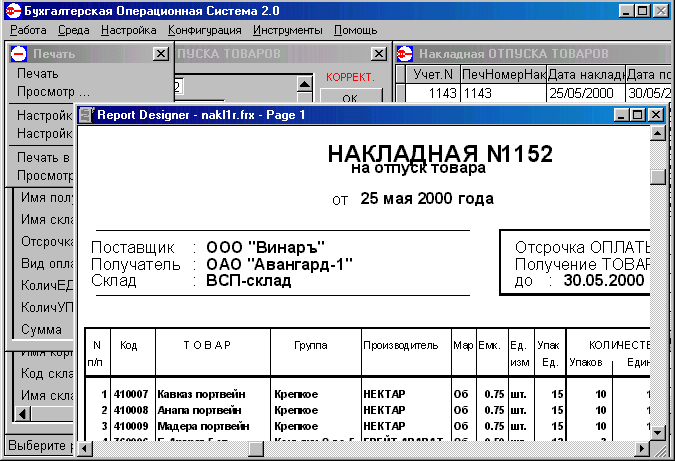Image resolution: width=675 pixels, height=461 pixels.
Task: Click Report Designer horizontal scrollbar thumb
Action: pyautogui.click(x=256, y=449)
